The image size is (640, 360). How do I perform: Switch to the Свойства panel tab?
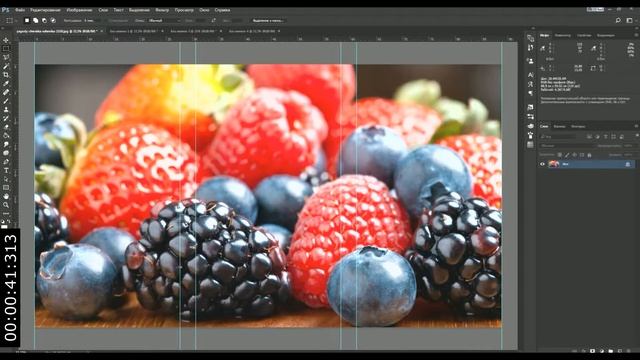pos(584,36)
